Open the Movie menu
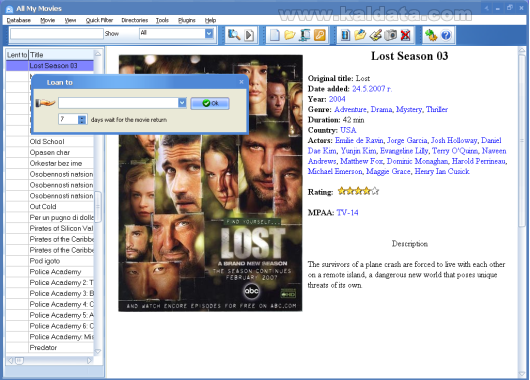This screenshot has width=530, height=380. click(x=48, y=20)
